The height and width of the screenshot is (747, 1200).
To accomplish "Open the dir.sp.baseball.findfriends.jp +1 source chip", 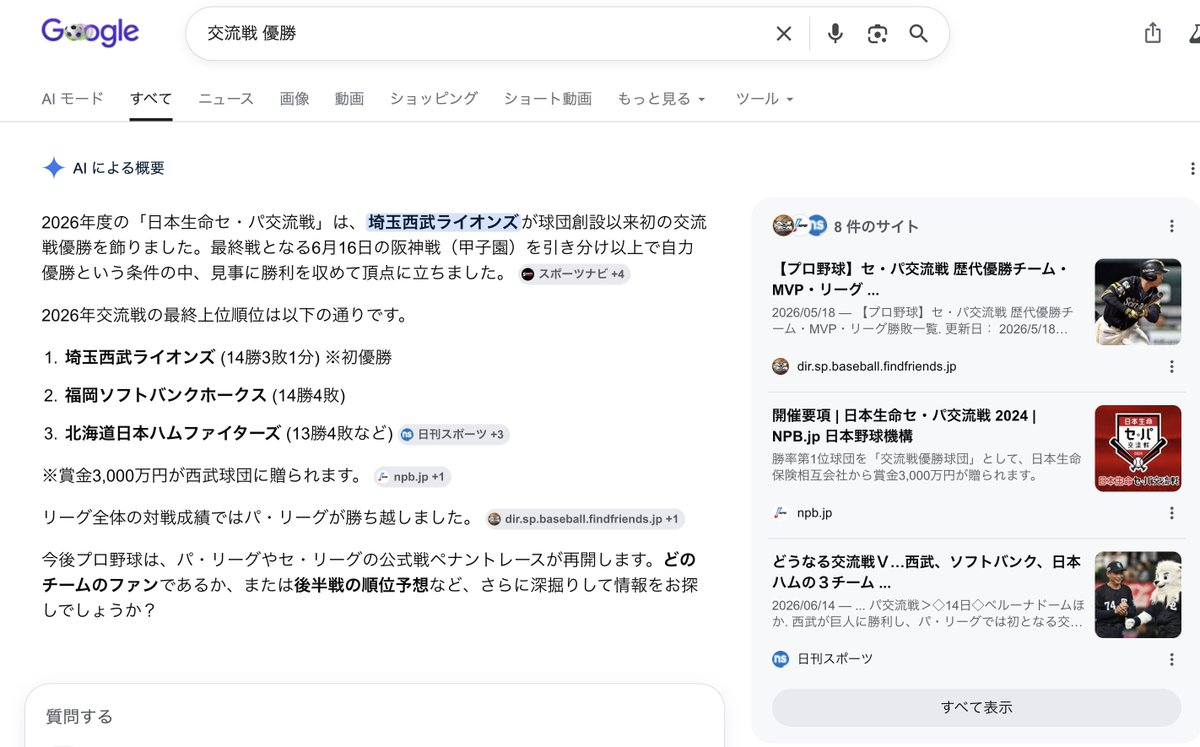I will 585,519.
